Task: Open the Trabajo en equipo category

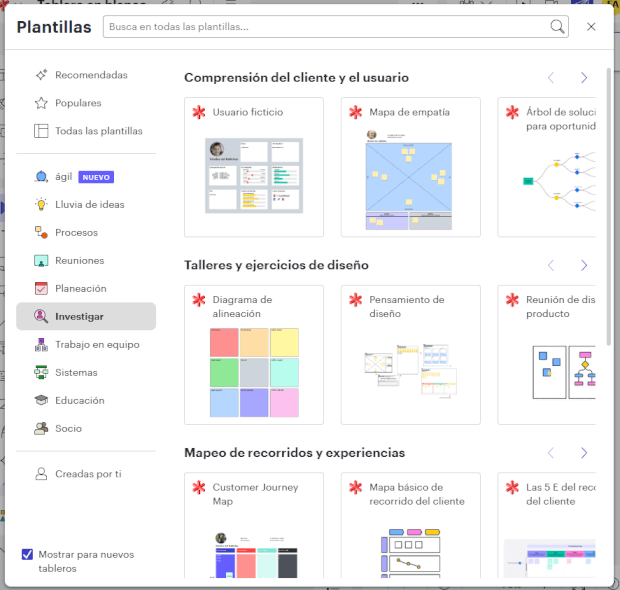Action: point(86,344)
